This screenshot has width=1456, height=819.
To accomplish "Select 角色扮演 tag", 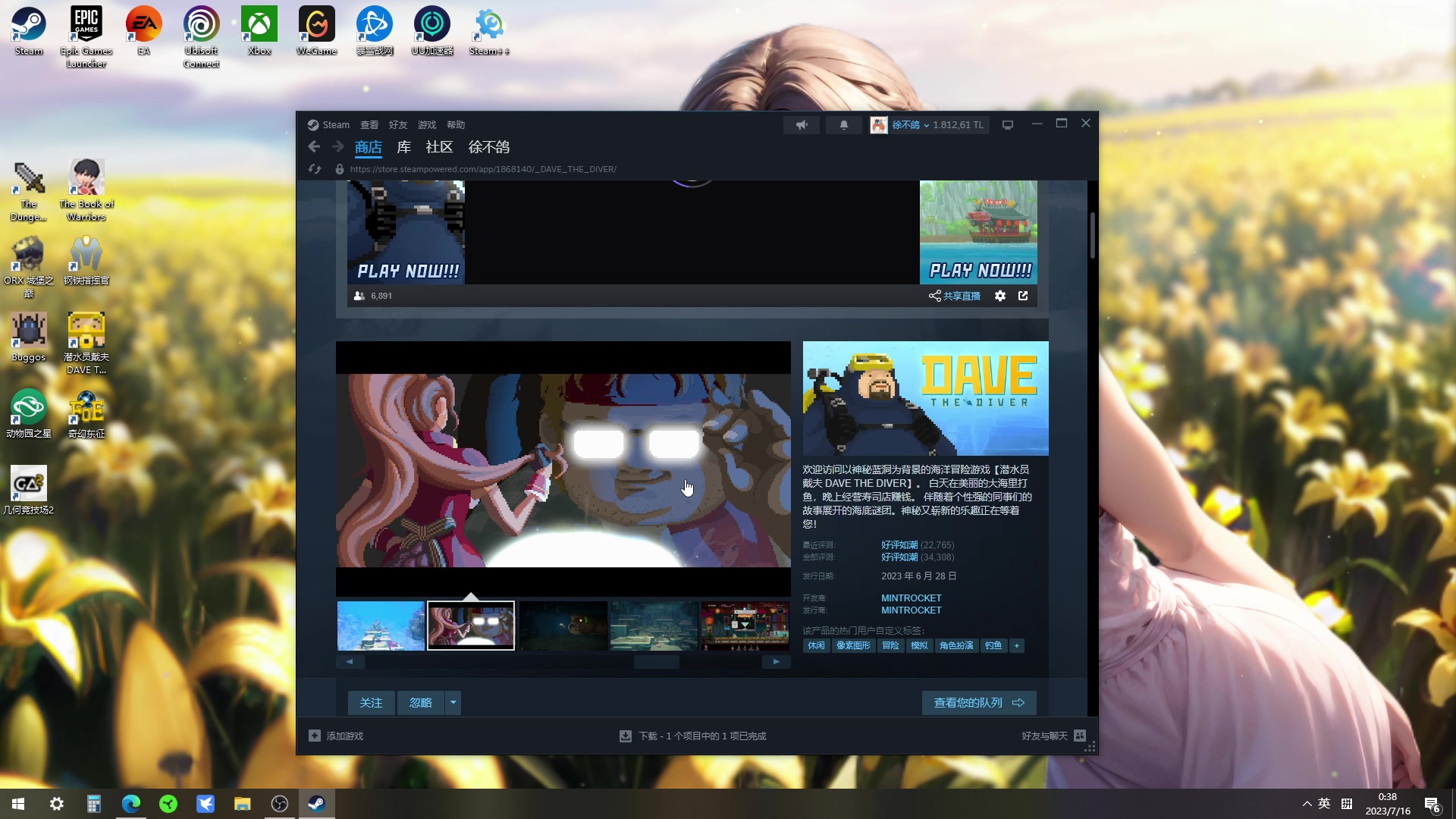I will pyautogui.click(x=955, y=645).
